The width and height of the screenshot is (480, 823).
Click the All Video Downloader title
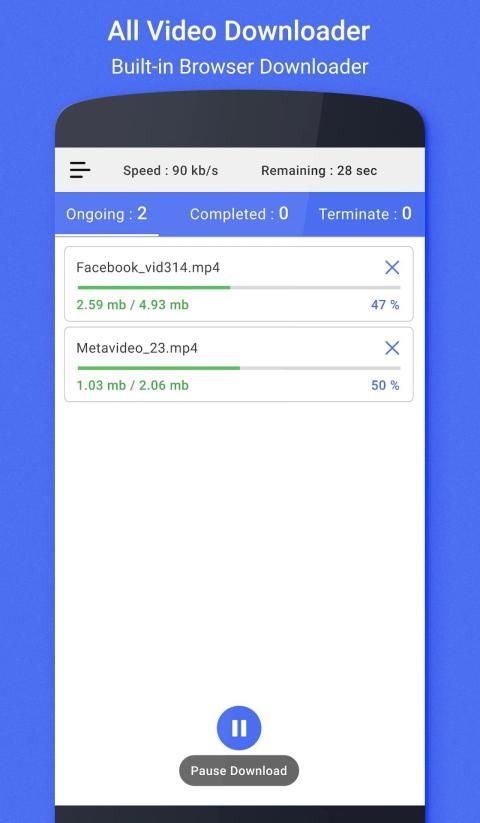(x=239, y=31)
